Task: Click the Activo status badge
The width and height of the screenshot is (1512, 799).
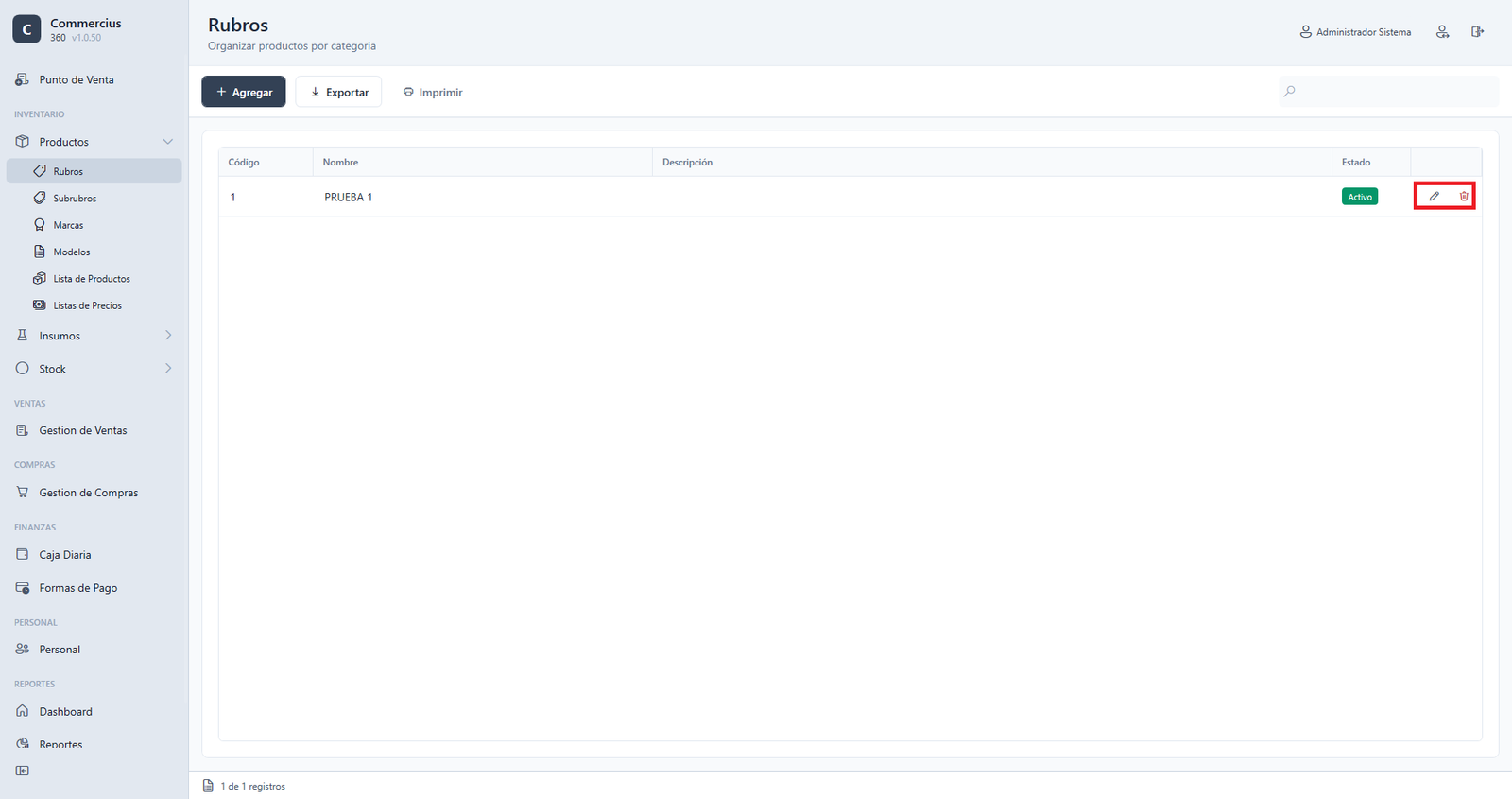Action: click(1360, 197)
